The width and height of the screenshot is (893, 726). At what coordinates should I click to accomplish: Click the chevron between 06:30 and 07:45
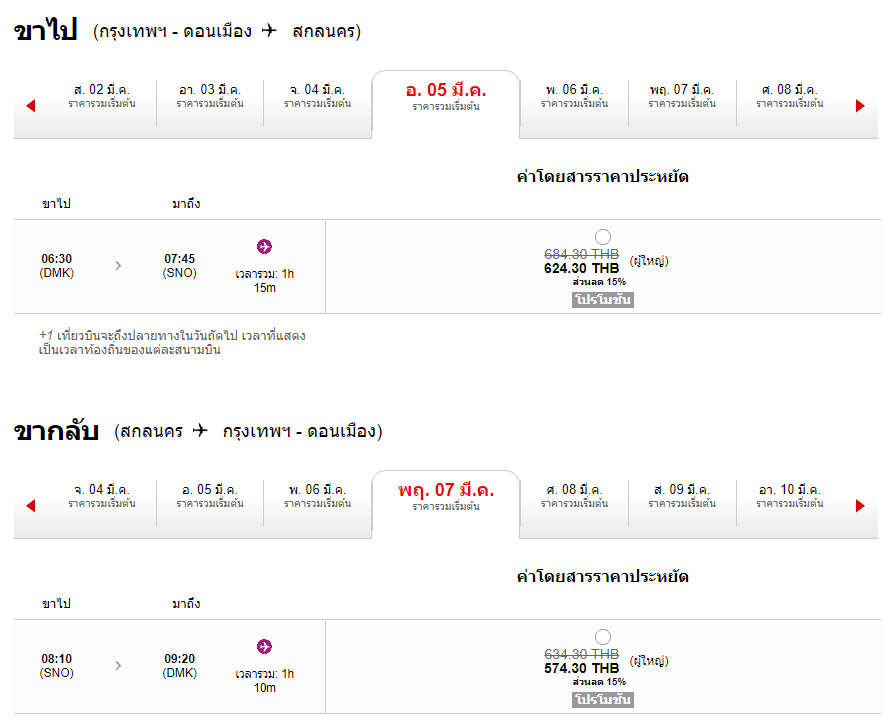pyautogui.click(x=118, y=265)
